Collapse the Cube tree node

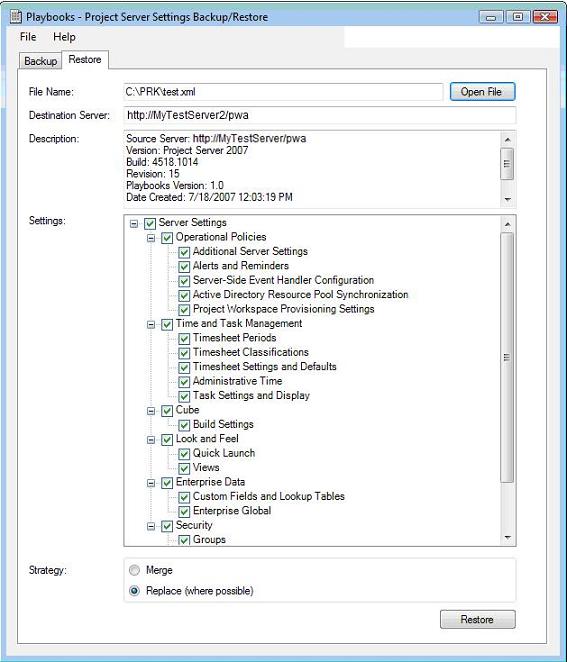[151, 411]
